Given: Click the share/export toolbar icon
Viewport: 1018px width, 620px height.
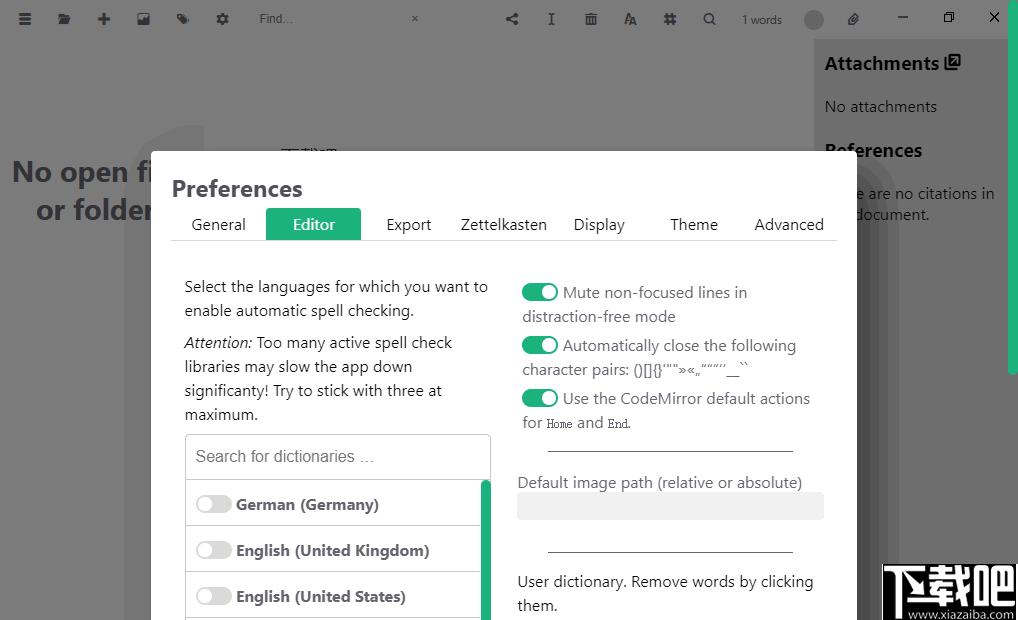Looking at the screenshot, I should tap(512, 19).
